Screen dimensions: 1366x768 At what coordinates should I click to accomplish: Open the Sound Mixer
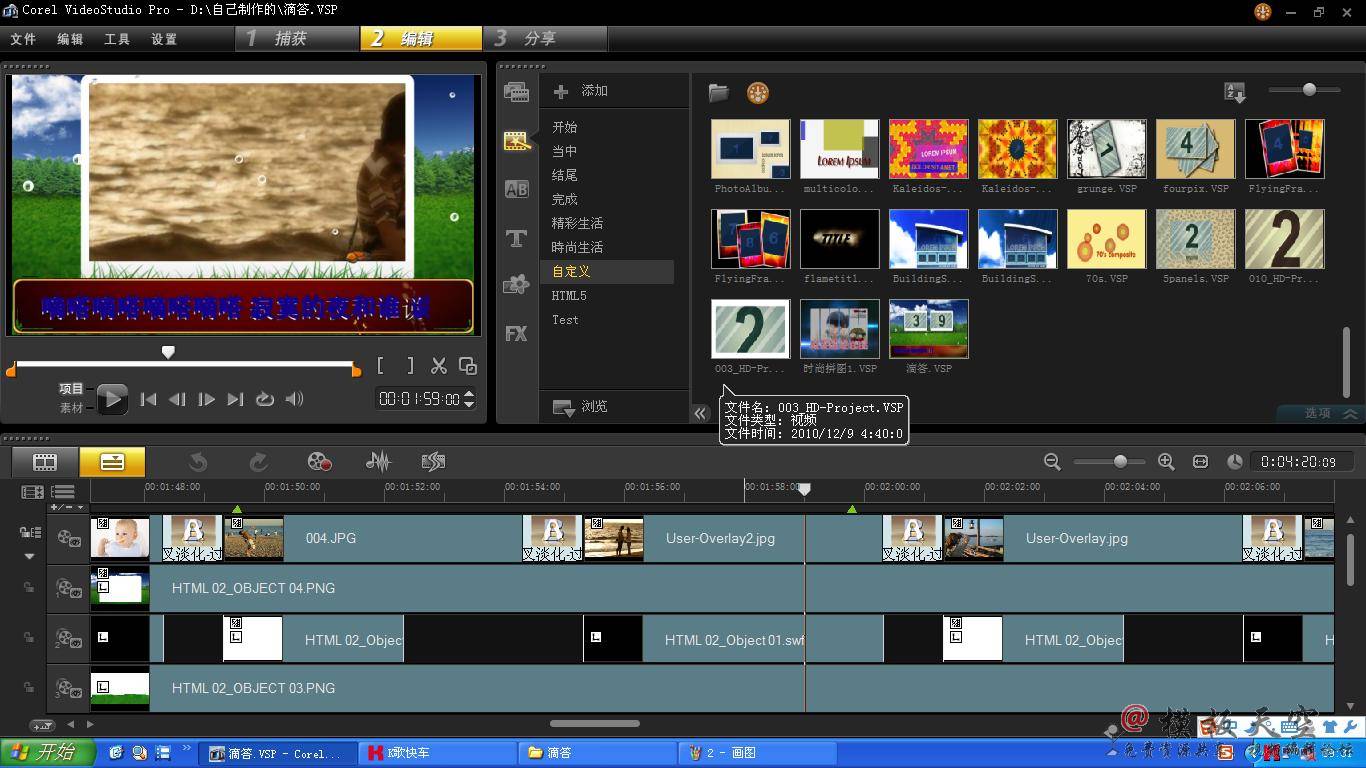[x=378, y=462]
